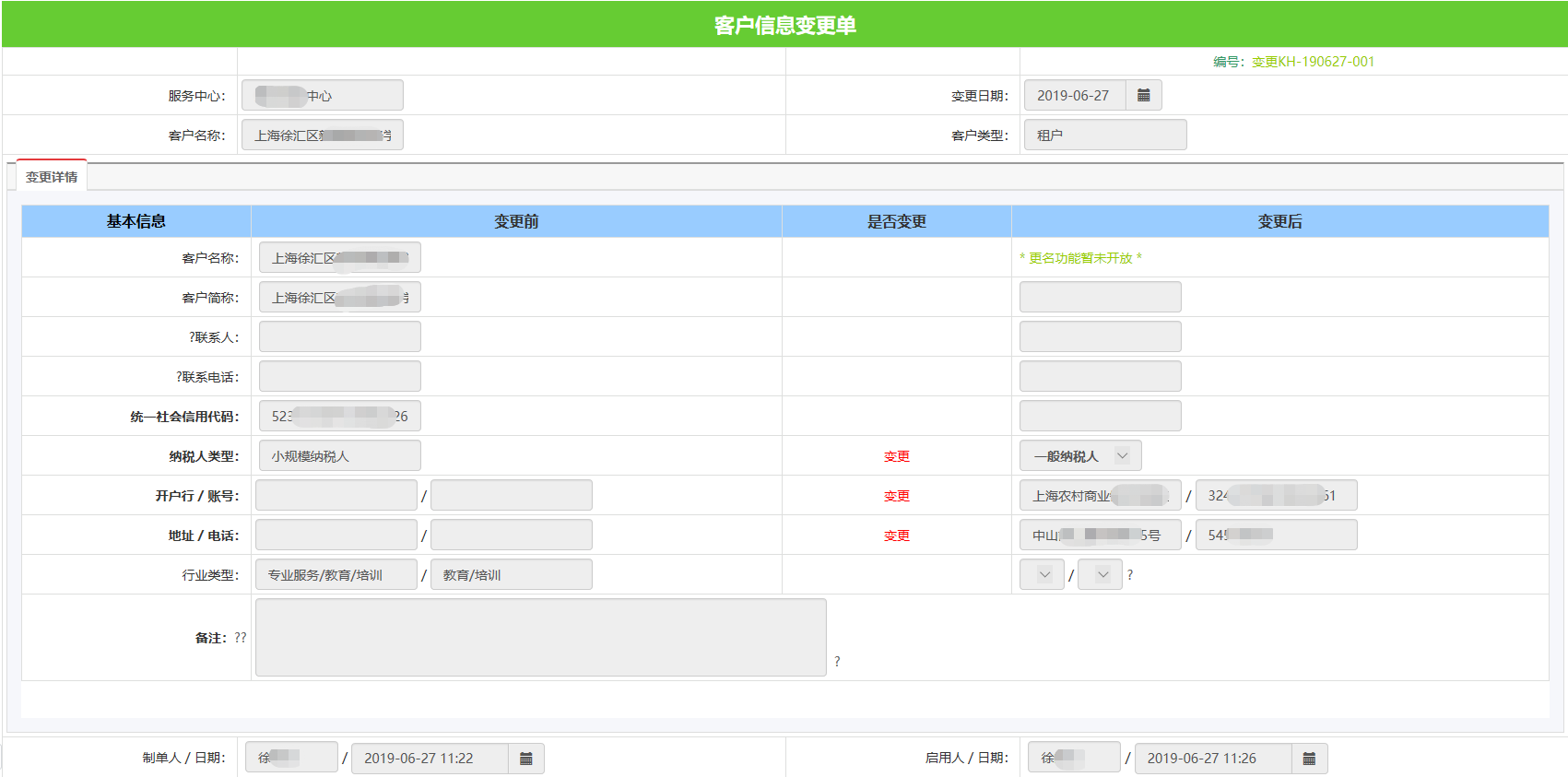The image size is (1568, 777).
Task: Switch to the 变更详情 tab
Action: 52,177
